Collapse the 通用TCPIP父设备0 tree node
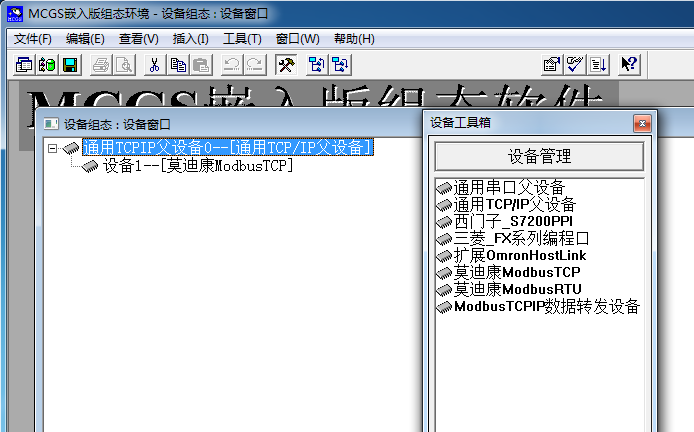Viewport: 694px width, 432px height. click(53, 148)
